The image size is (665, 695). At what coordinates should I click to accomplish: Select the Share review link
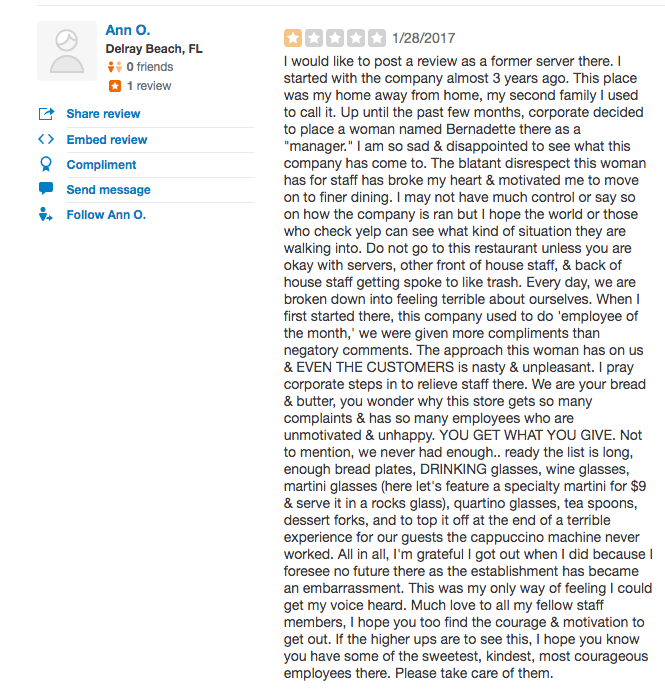[103, 114]
